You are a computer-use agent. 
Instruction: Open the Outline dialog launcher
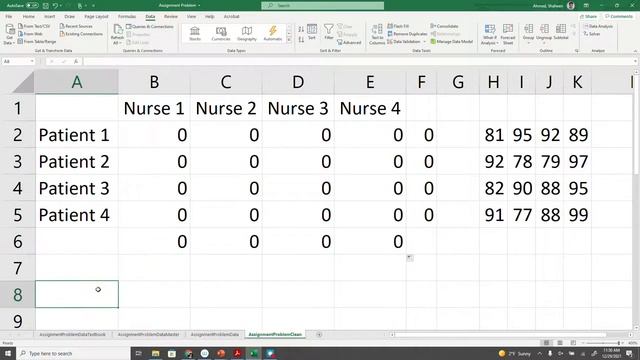tap(577, 51)
